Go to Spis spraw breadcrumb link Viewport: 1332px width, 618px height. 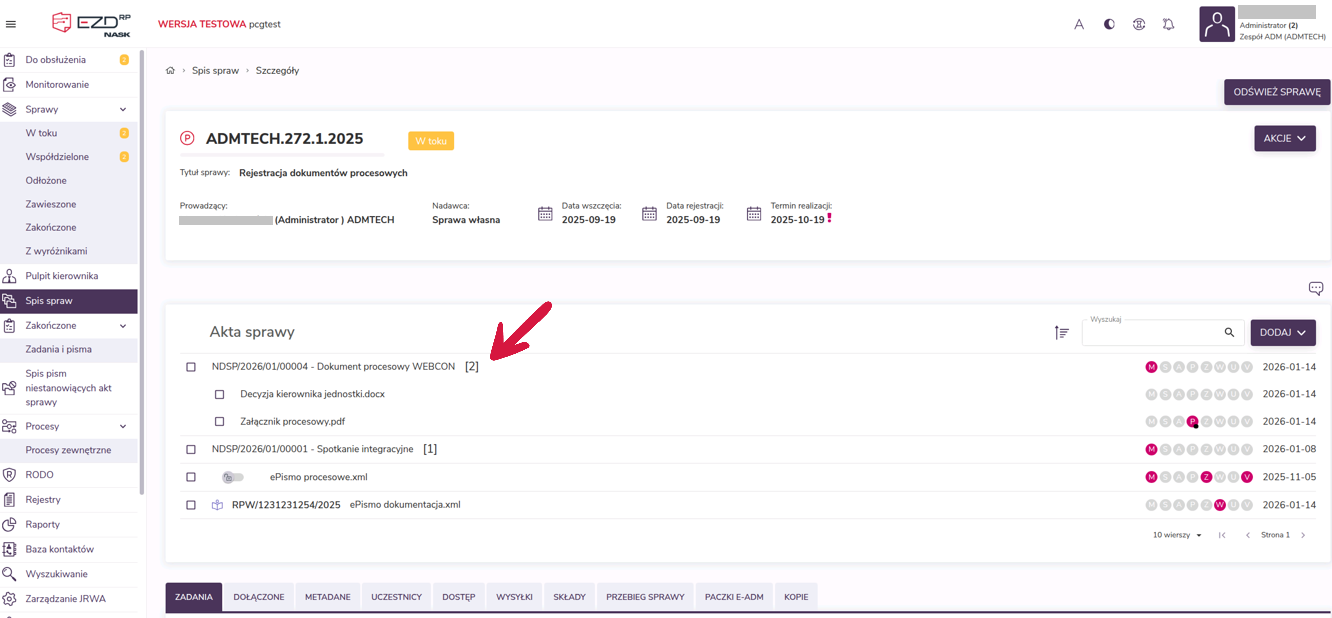pos(215,71)
